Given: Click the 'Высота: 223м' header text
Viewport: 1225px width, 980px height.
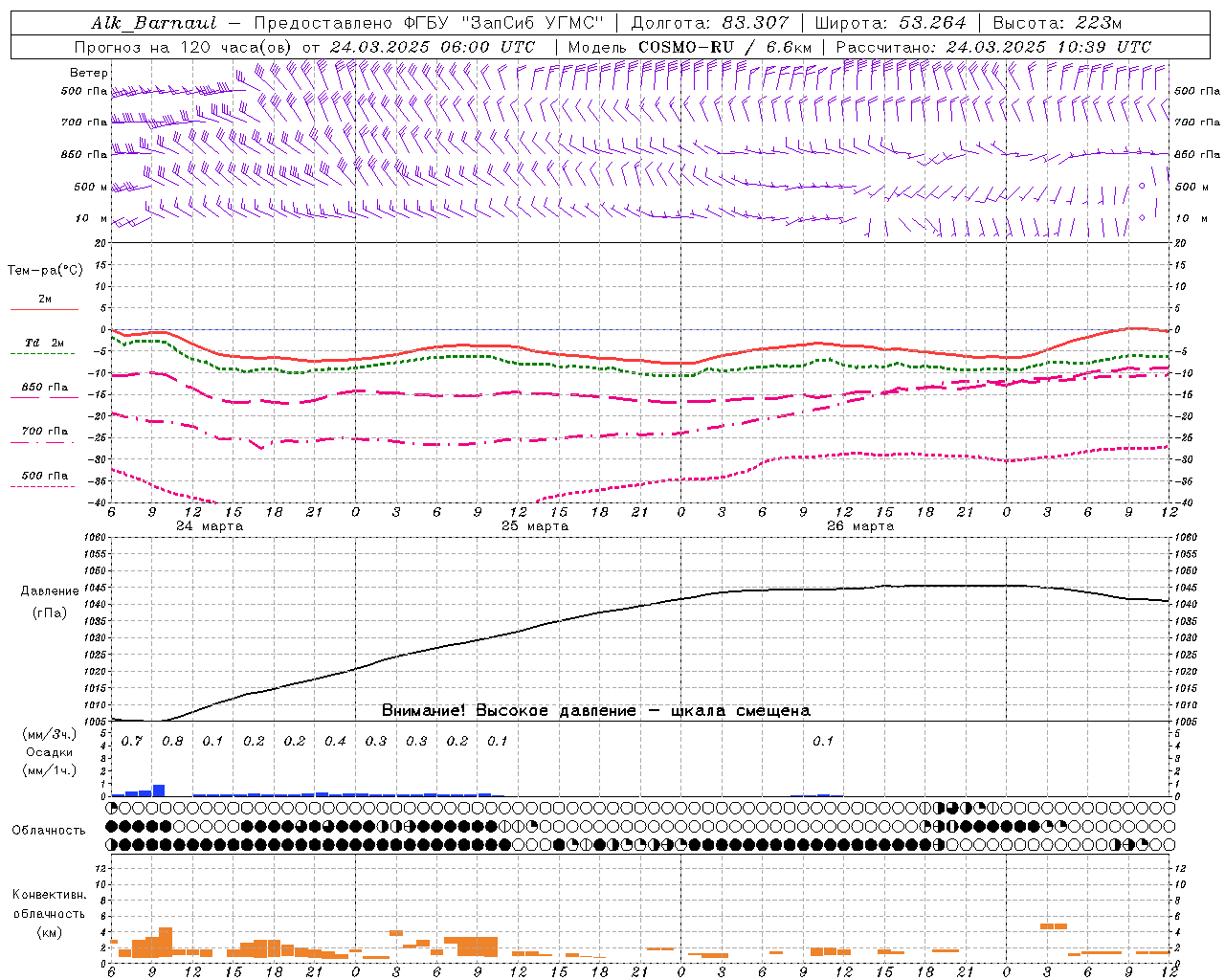Looking at the screenshot, I should pos(1057,23).
